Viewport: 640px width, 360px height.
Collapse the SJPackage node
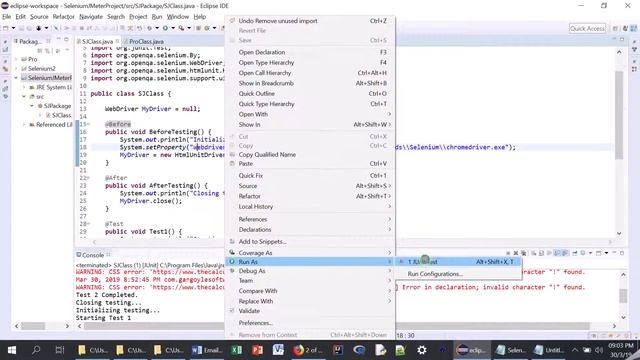click(x=32, y=106)
